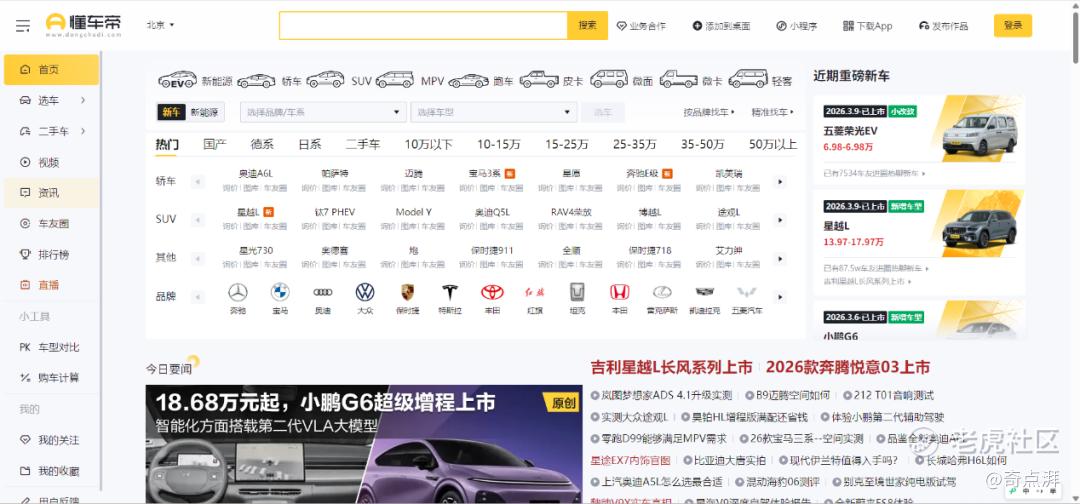Screen dimensions: 1080x504
Task: Open 我的关注 in the sidebar
Action: click(x=51, y=440)
